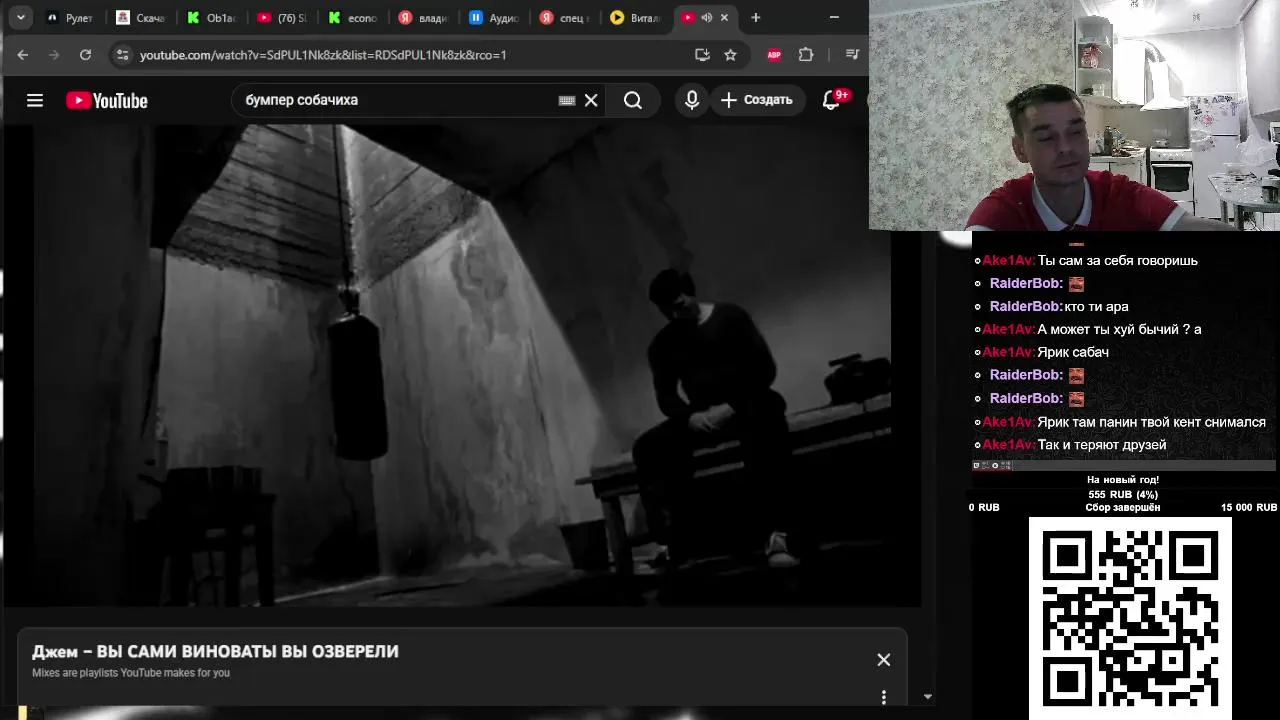The image size is (1280, 720).
Task: Click the webcam overlay feed
Action: tap(1074, 115)
